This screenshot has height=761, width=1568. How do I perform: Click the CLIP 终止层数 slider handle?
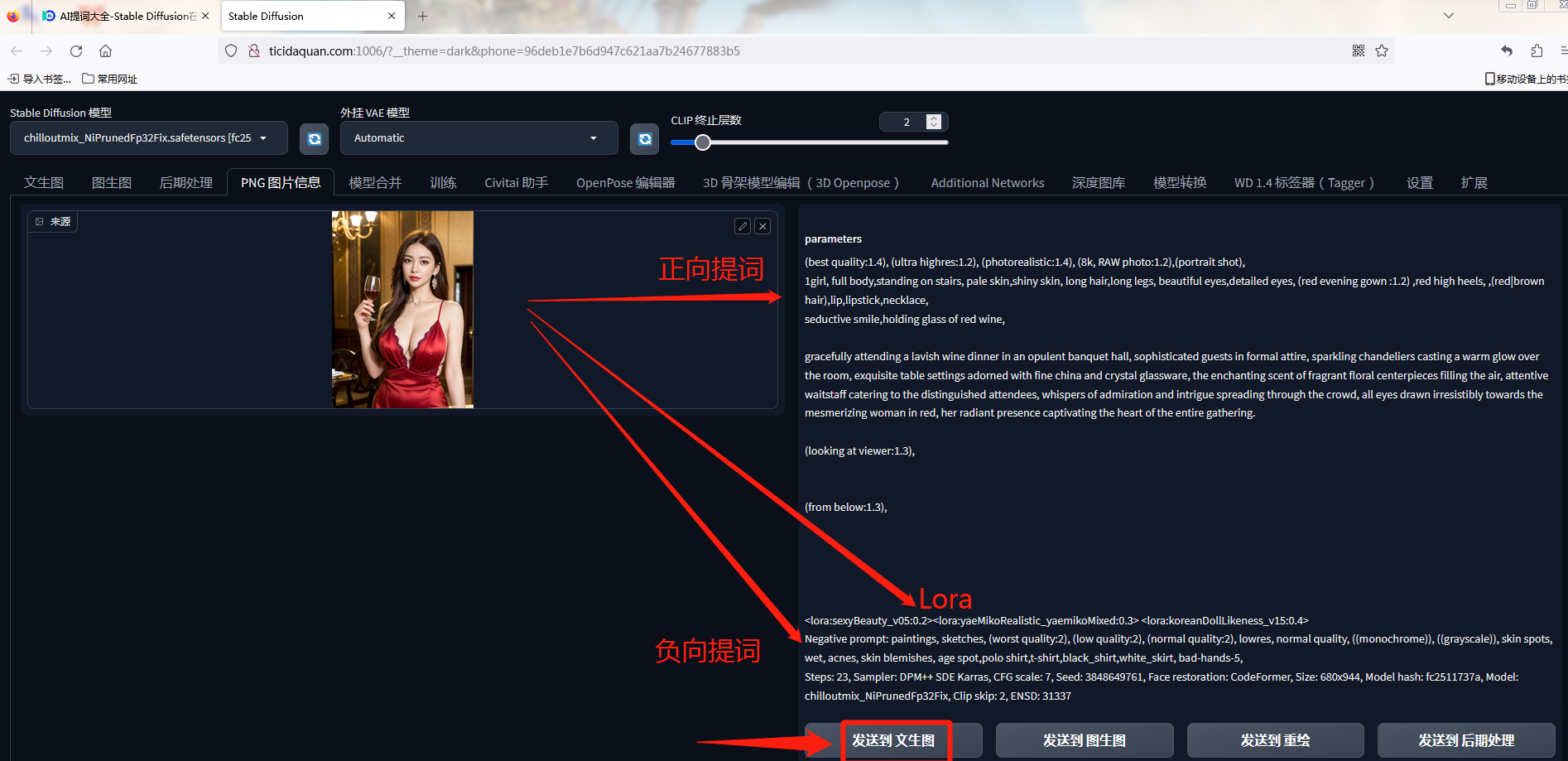point(702,142)
